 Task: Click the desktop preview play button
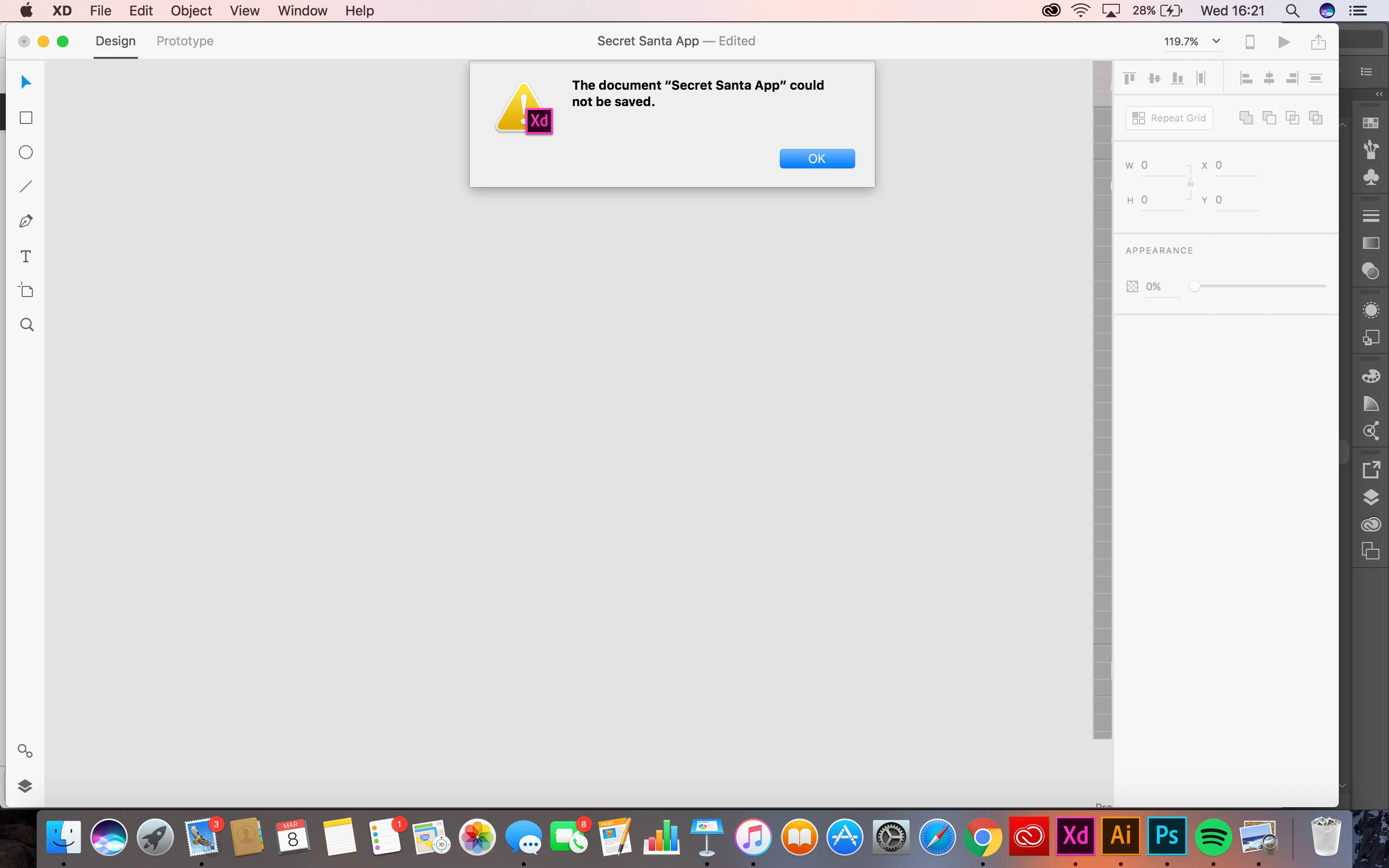click(1284, 42)
